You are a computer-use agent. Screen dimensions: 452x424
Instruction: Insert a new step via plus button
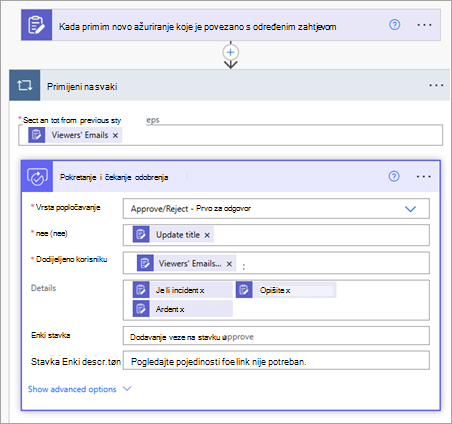(x=230, y=52)
